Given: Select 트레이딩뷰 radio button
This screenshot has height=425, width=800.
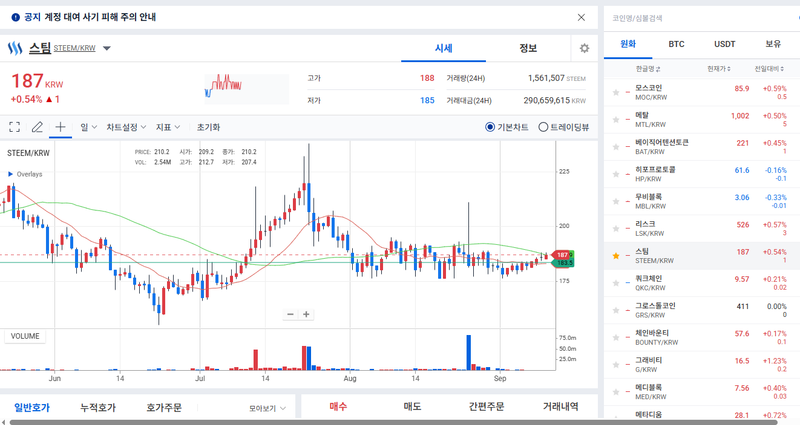Looking at the screenshot, I should coord(543,127).
